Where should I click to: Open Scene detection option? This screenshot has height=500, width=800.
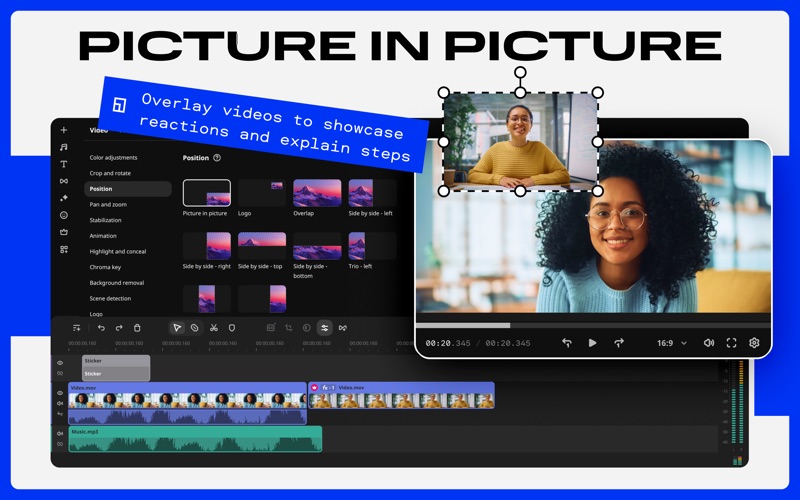pos(110,298)
